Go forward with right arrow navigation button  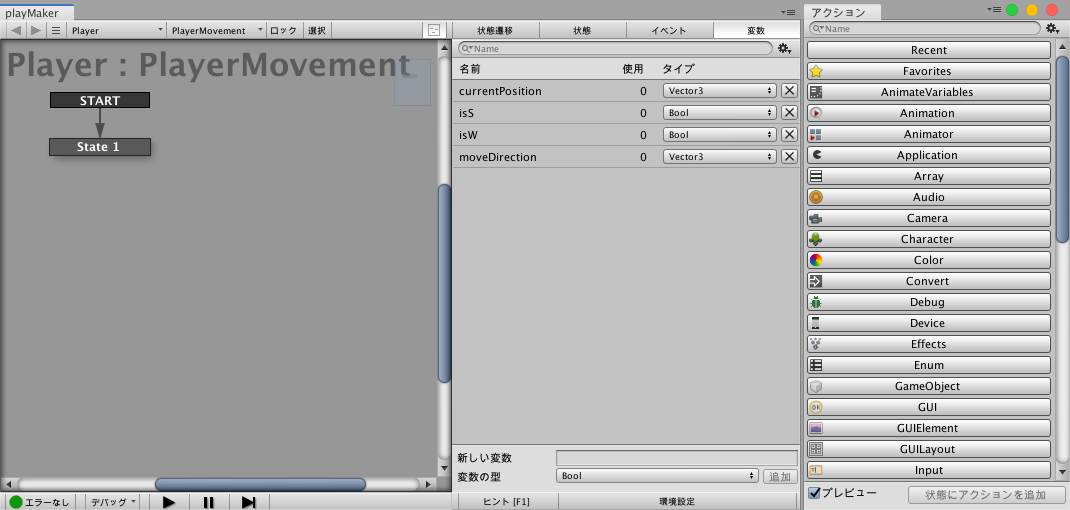pyautogui.click(x=35, y=30)
